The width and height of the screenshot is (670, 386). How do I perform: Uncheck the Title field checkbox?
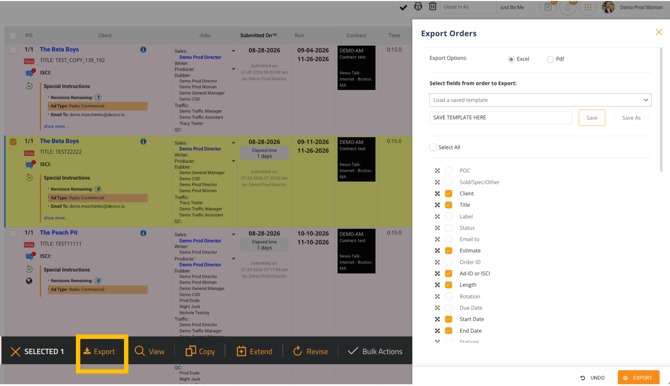click(448, 205)
